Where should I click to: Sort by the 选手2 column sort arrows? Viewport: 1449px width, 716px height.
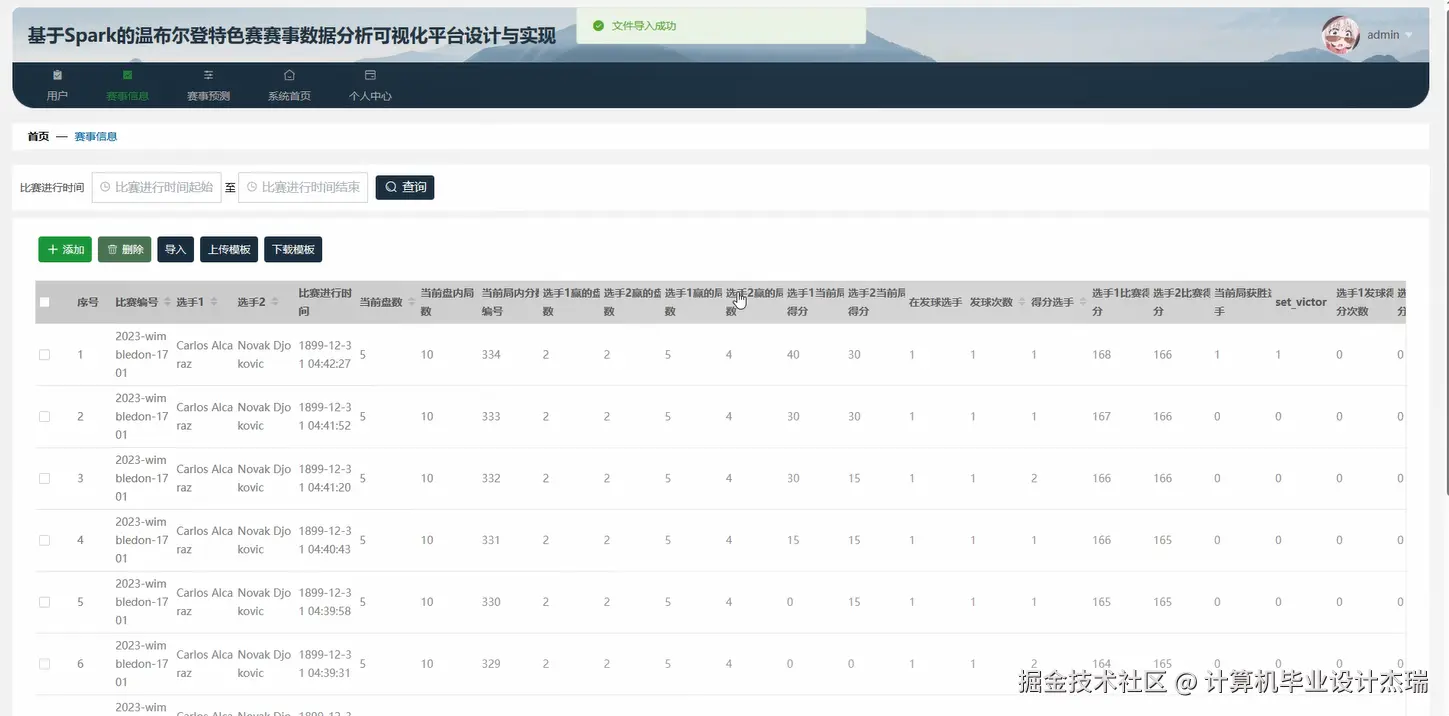[275, 302]
